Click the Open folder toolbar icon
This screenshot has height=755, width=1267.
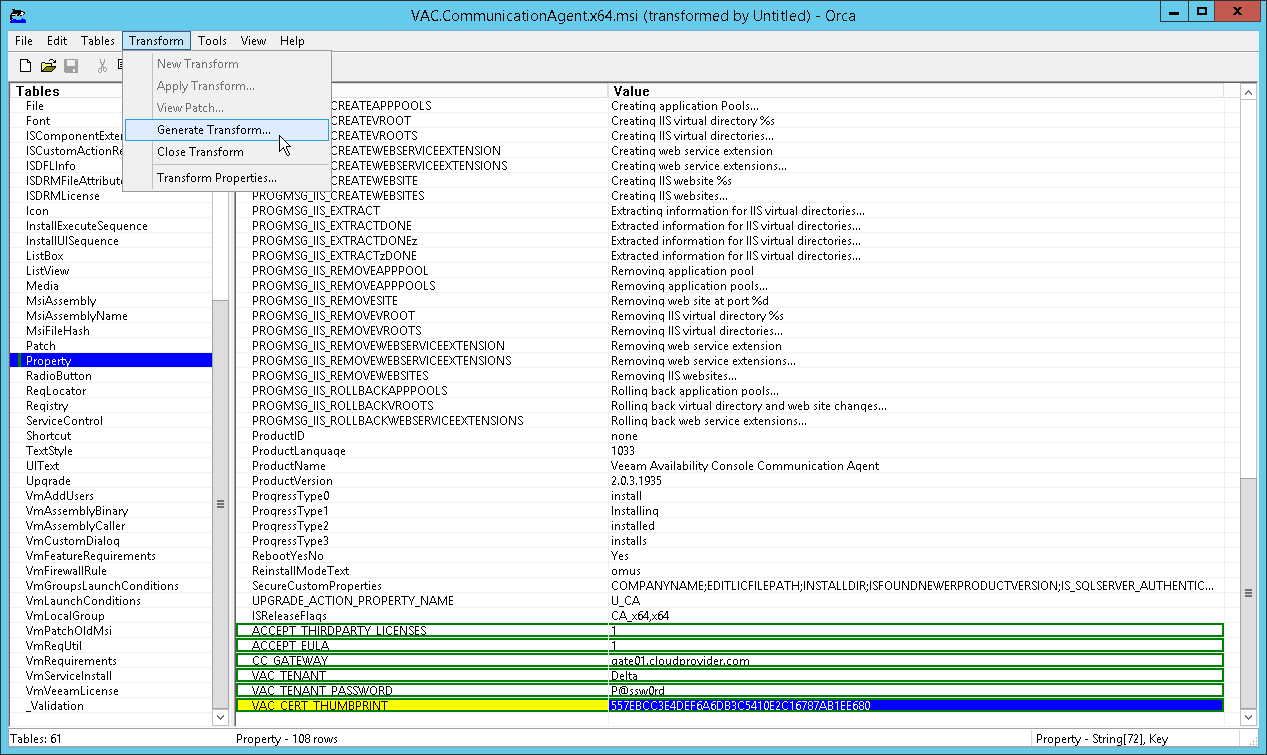[48, 66]
